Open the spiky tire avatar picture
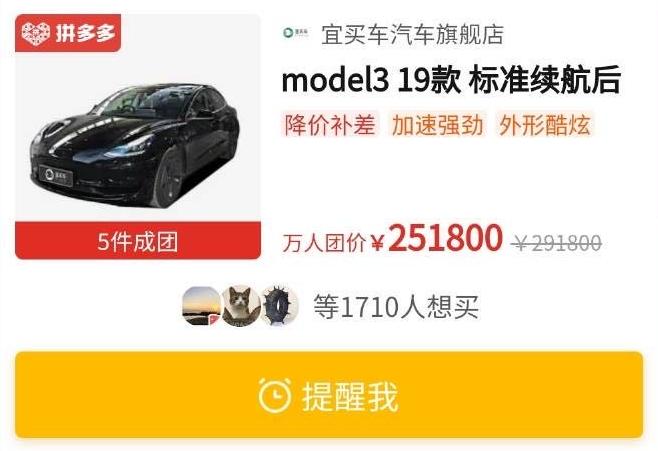This screenshot has height=451, width=658. pos(279,306)
